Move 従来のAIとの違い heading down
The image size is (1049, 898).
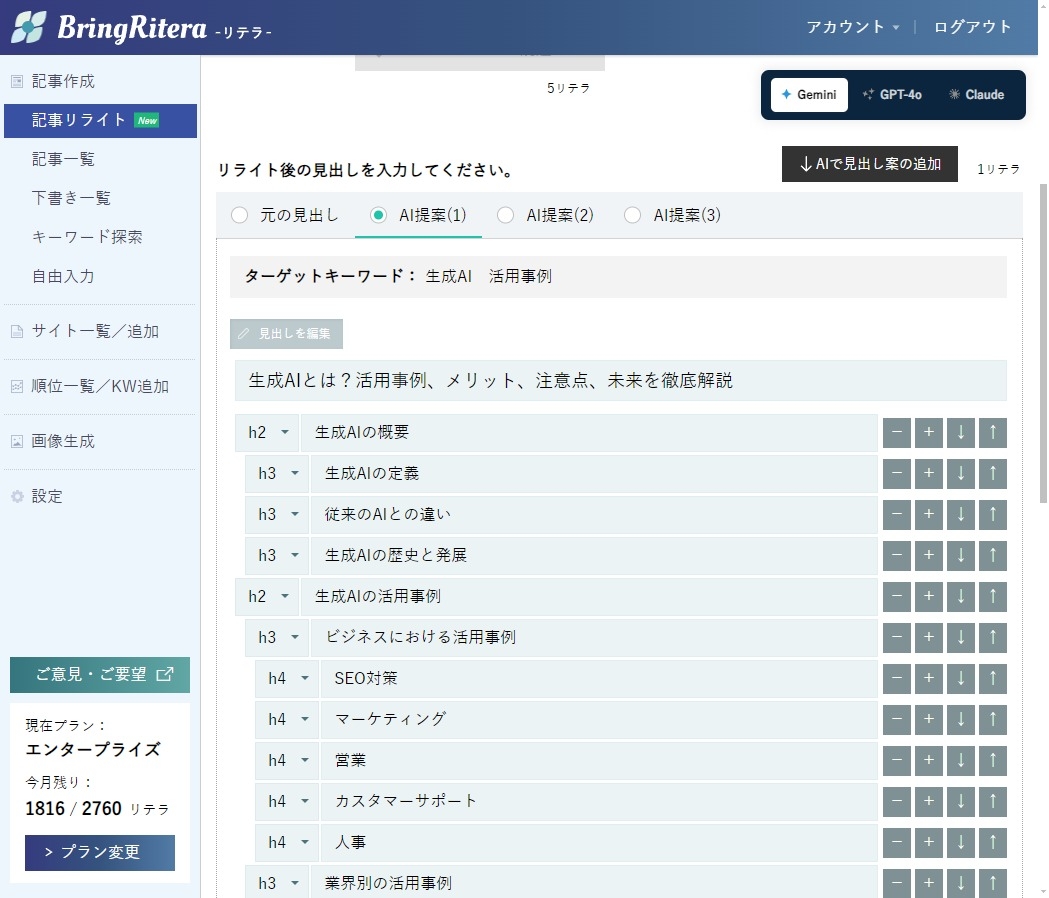tap(960, 515)
